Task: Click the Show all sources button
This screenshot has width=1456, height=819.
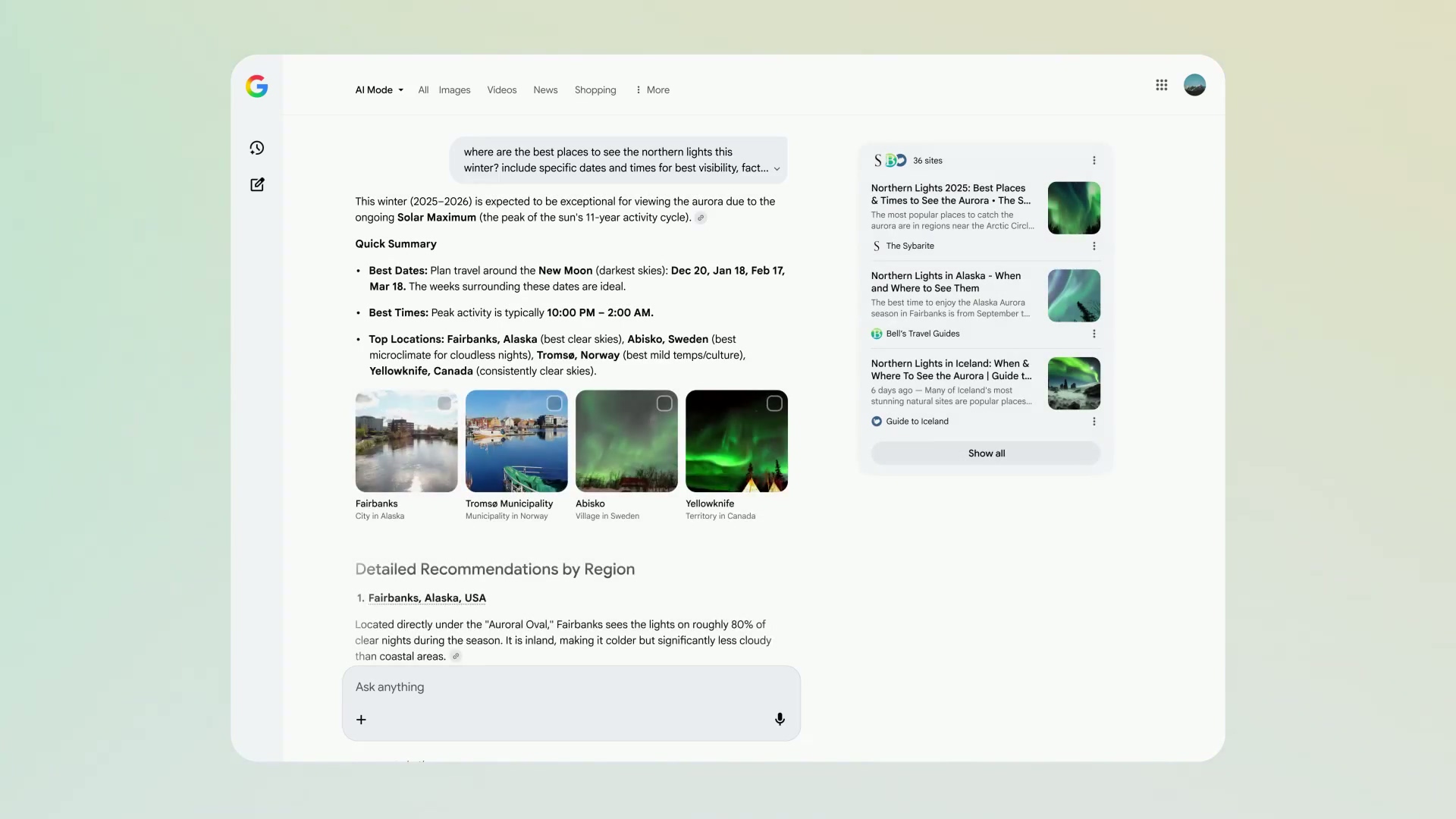Action: click(985, 453)
